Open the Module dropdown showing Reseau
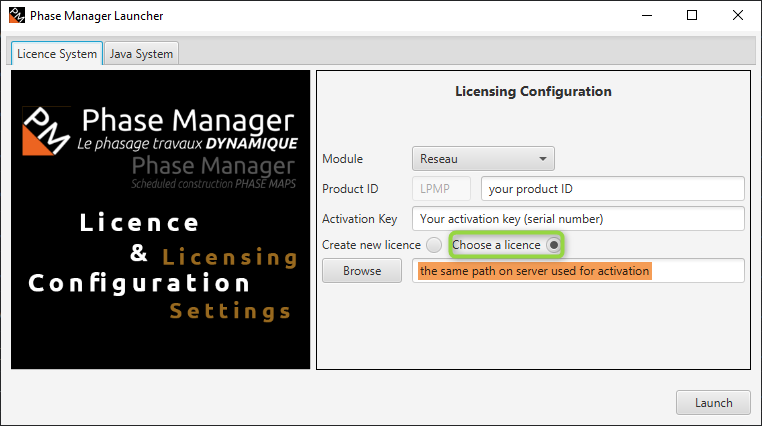The width and height of the screenshot is (762, 426). (x=483, y=159)
